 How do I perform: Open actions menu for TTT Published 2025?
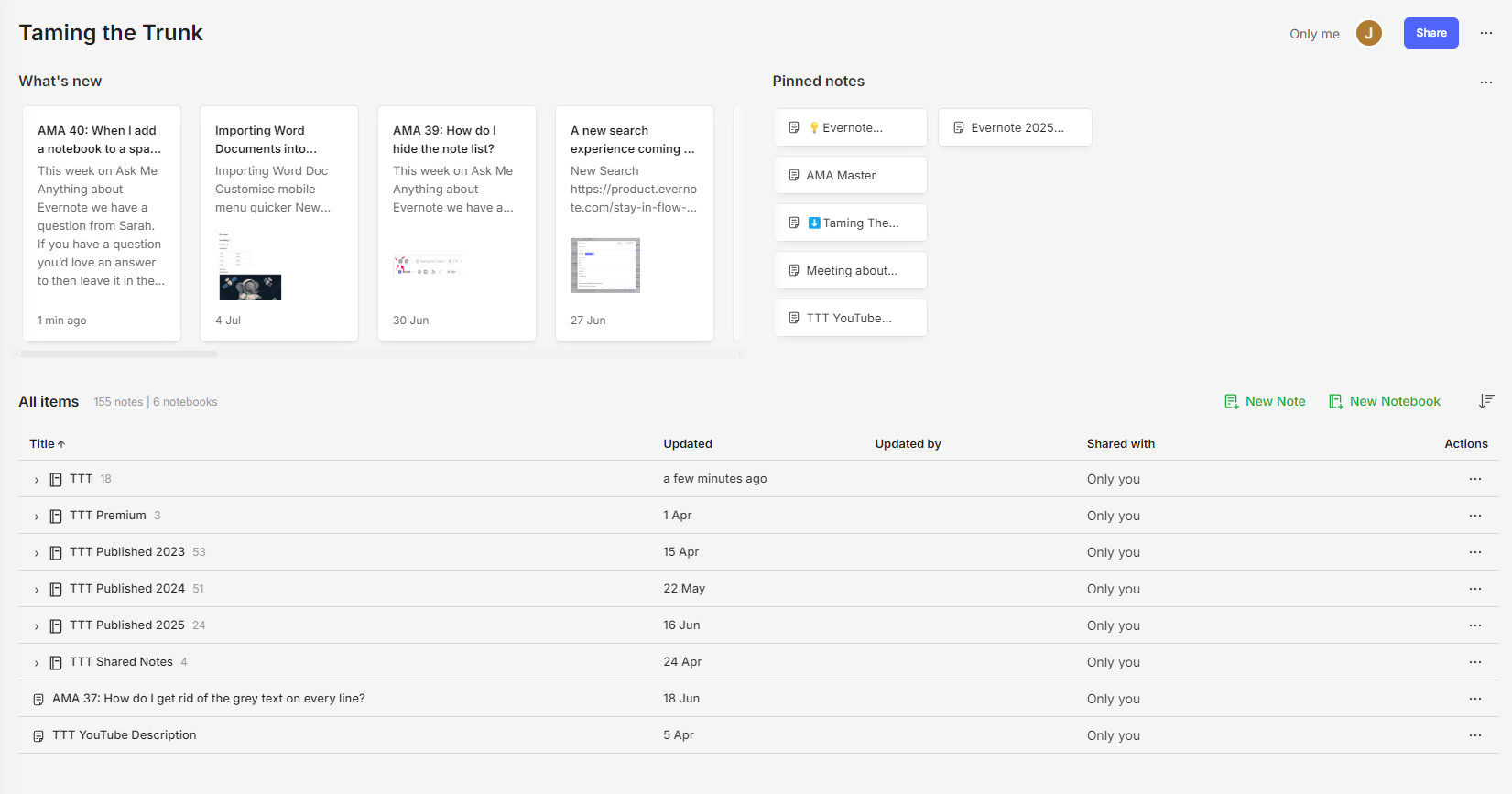point(1474,625)
